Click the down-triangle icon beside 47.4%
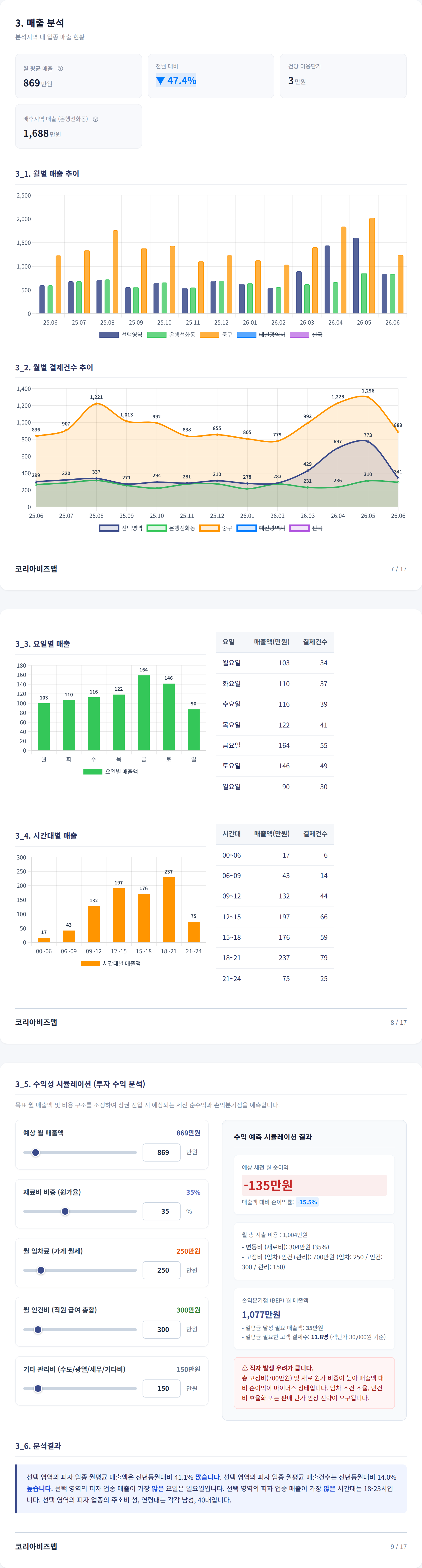The height and width of the screenshot is (1568, 422). click(x=161, y=80)
